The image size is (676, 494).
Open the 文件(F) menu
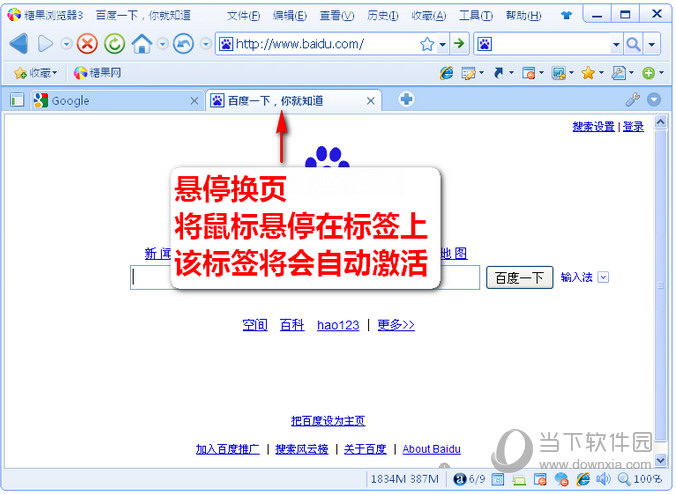(244, 16)
